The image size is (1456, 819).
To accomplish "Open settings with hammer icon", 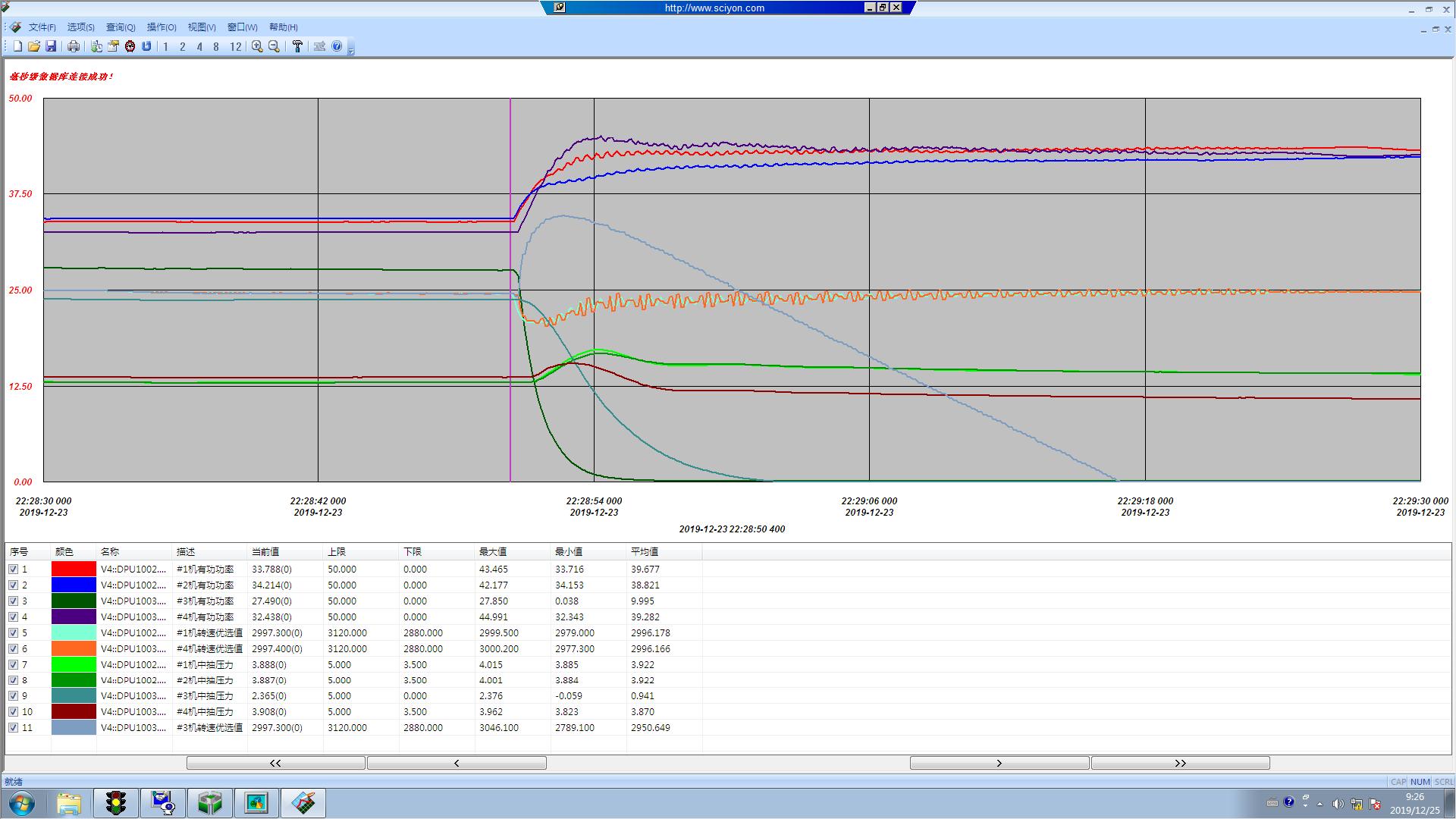I will pyautogui.click(x=297, y=46).
